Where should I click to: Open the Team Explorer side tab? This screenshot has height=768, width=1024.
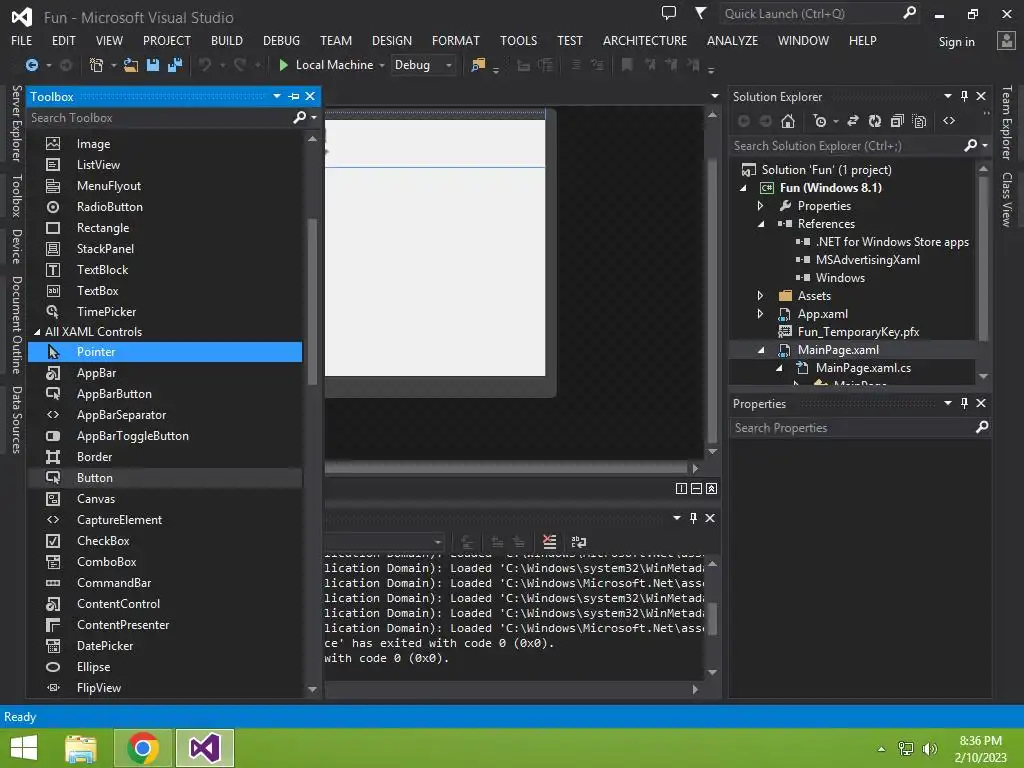[1007, 122]
